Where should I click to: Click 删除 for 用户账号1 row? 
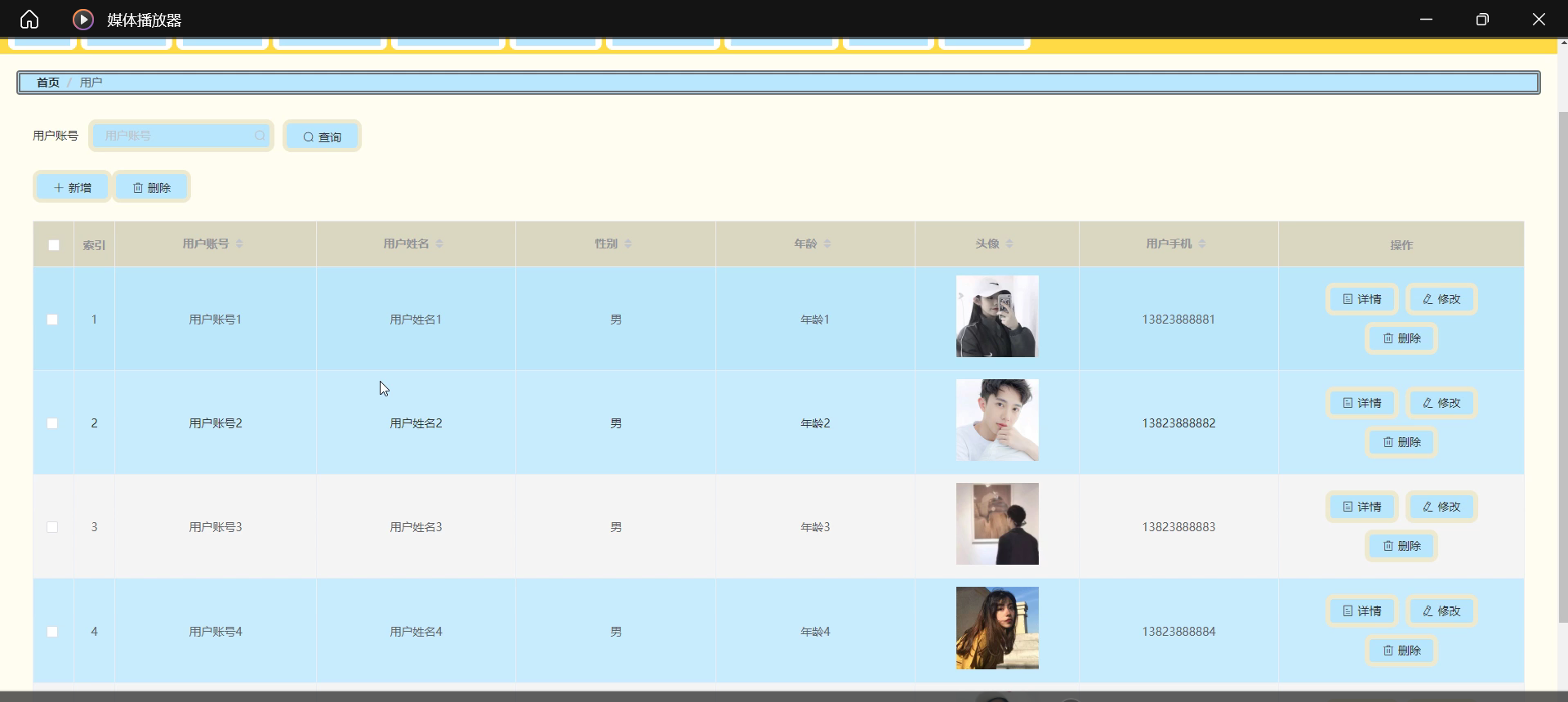coord(1401,338)
